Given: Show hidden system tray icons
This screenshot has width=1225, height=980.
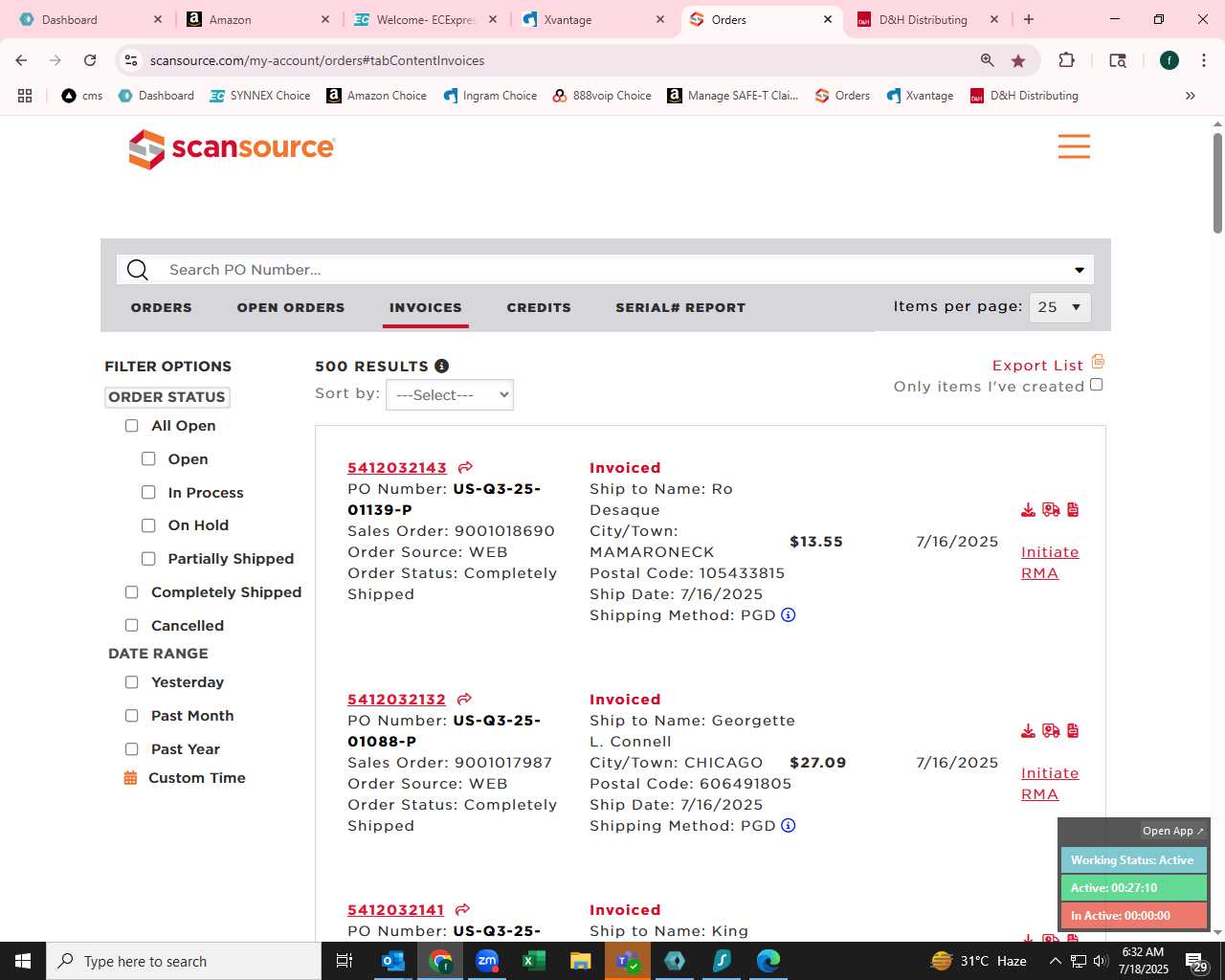Looking at the screenshot, I should pos(1055,961).
